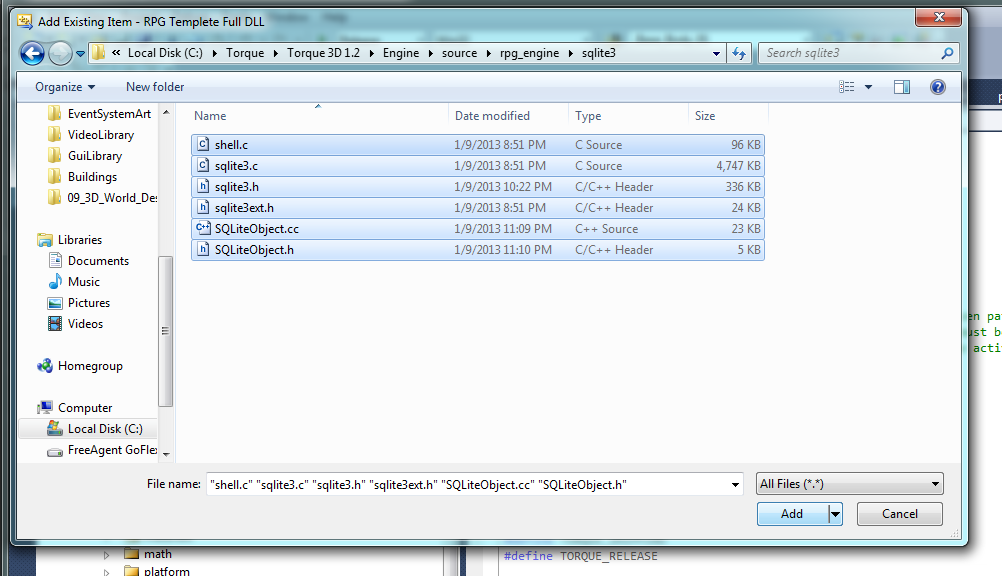The height and width of the screenshot is (576, 1002).
Task: Select the SQLiteObject.cc file icon
Action: [204, 229]
